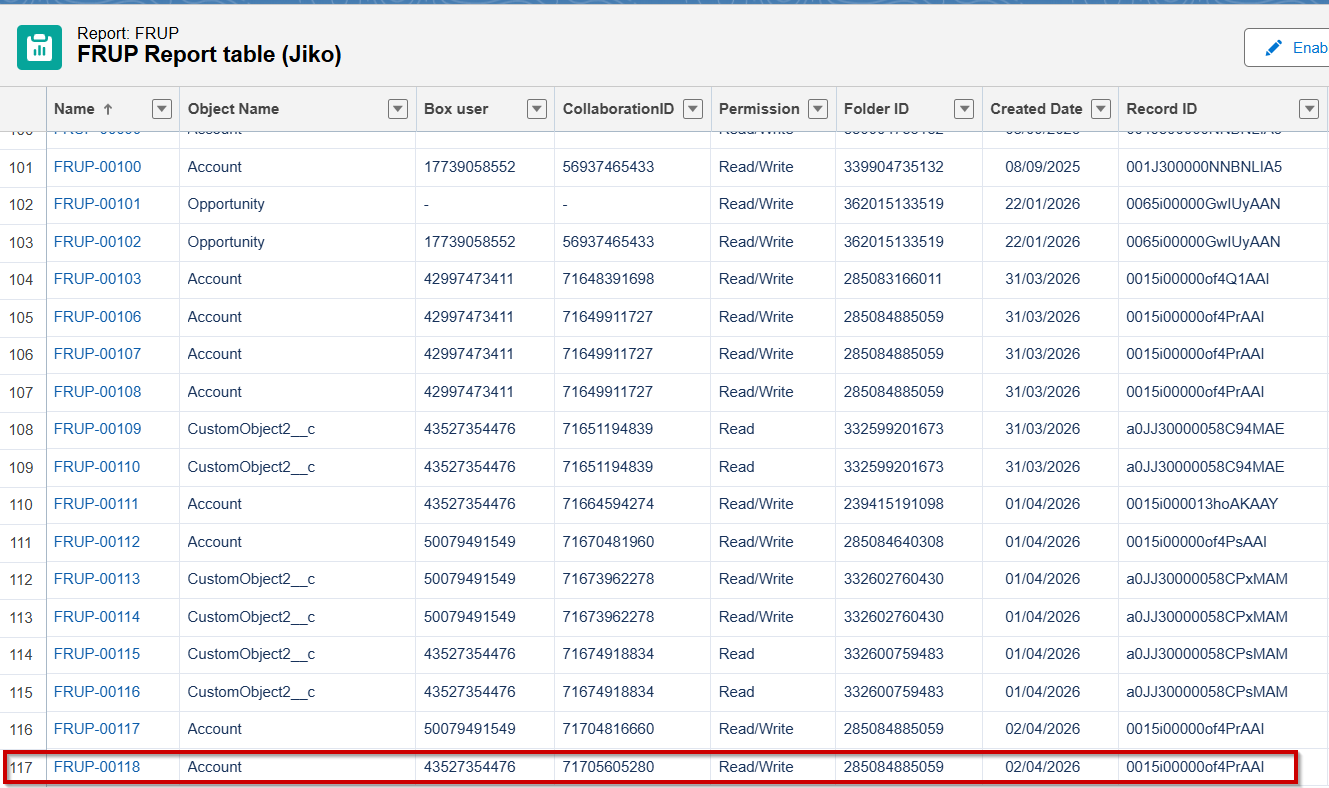This screenshot has height=788, width=1329.
Task: Open the FRUP-00100 record link
Action: point(97,167)
